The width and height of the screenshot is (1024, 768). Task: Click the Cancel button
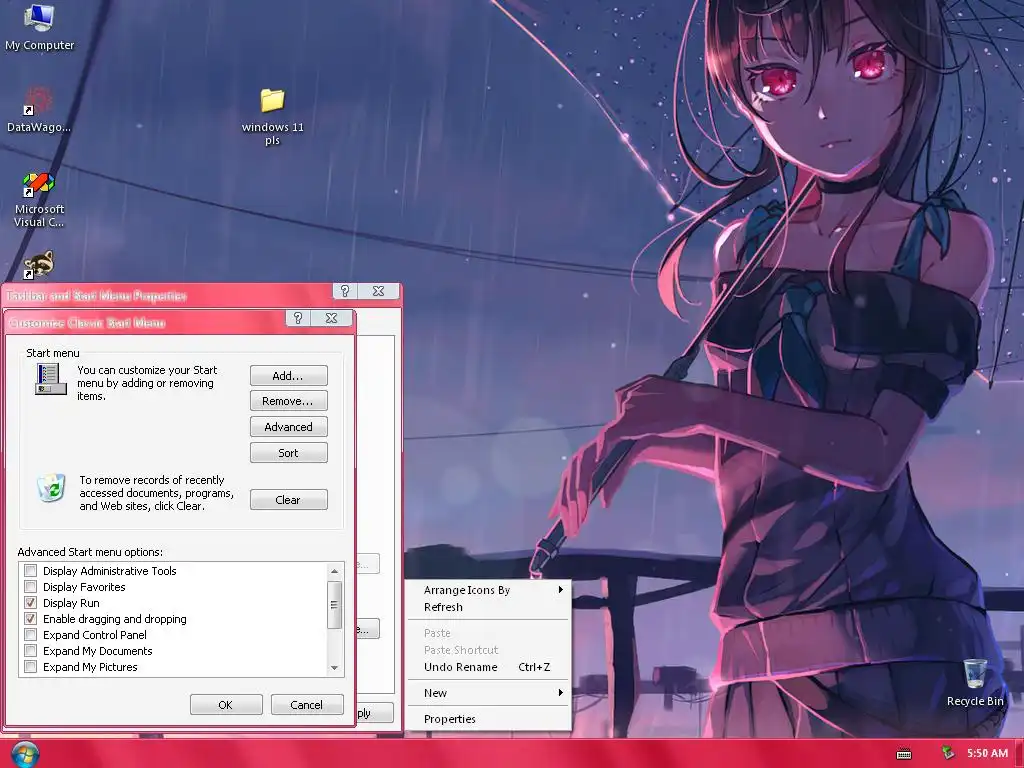(x=307, y=705)
